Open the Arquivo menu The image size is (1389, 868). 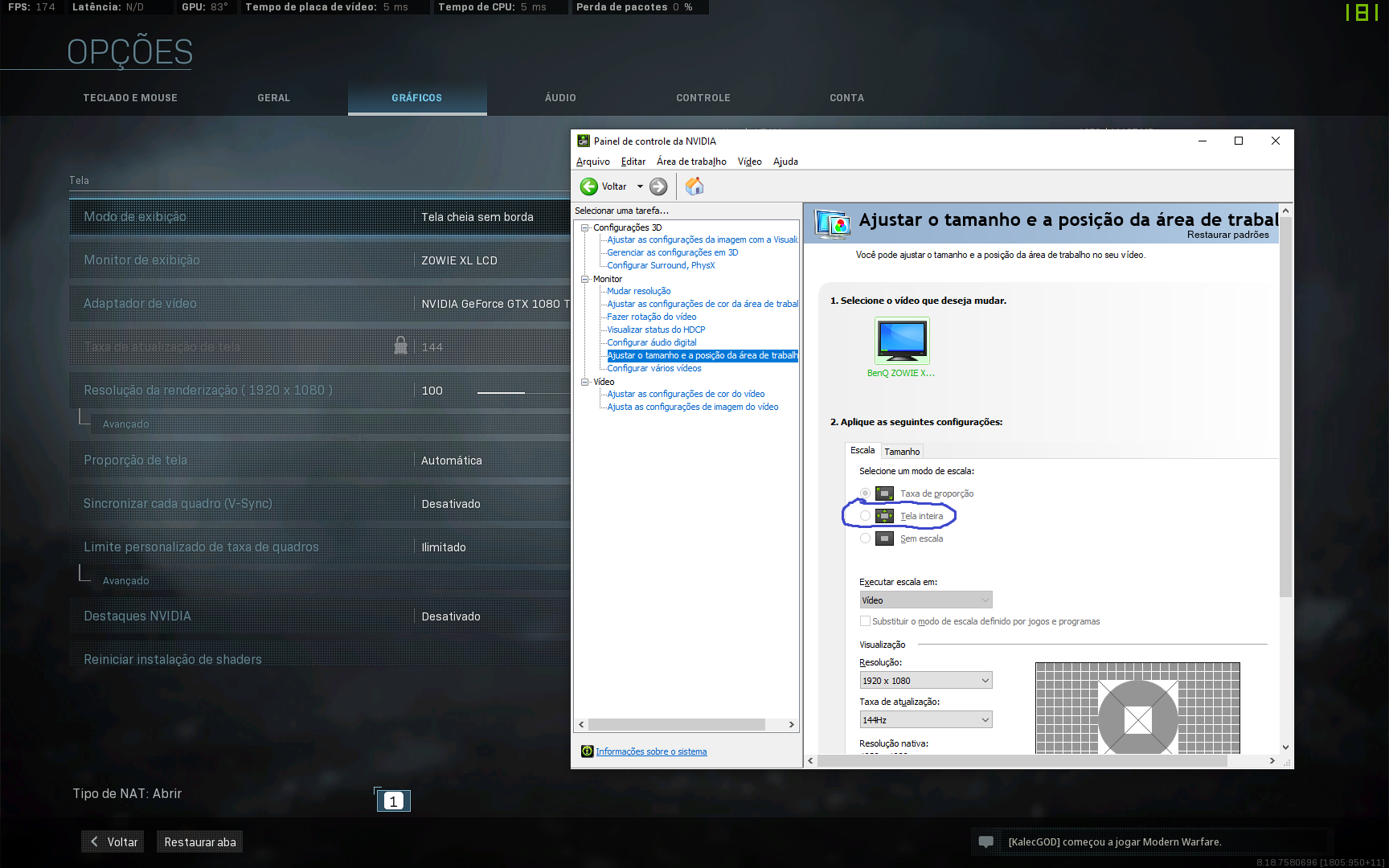tap(592, 162)
